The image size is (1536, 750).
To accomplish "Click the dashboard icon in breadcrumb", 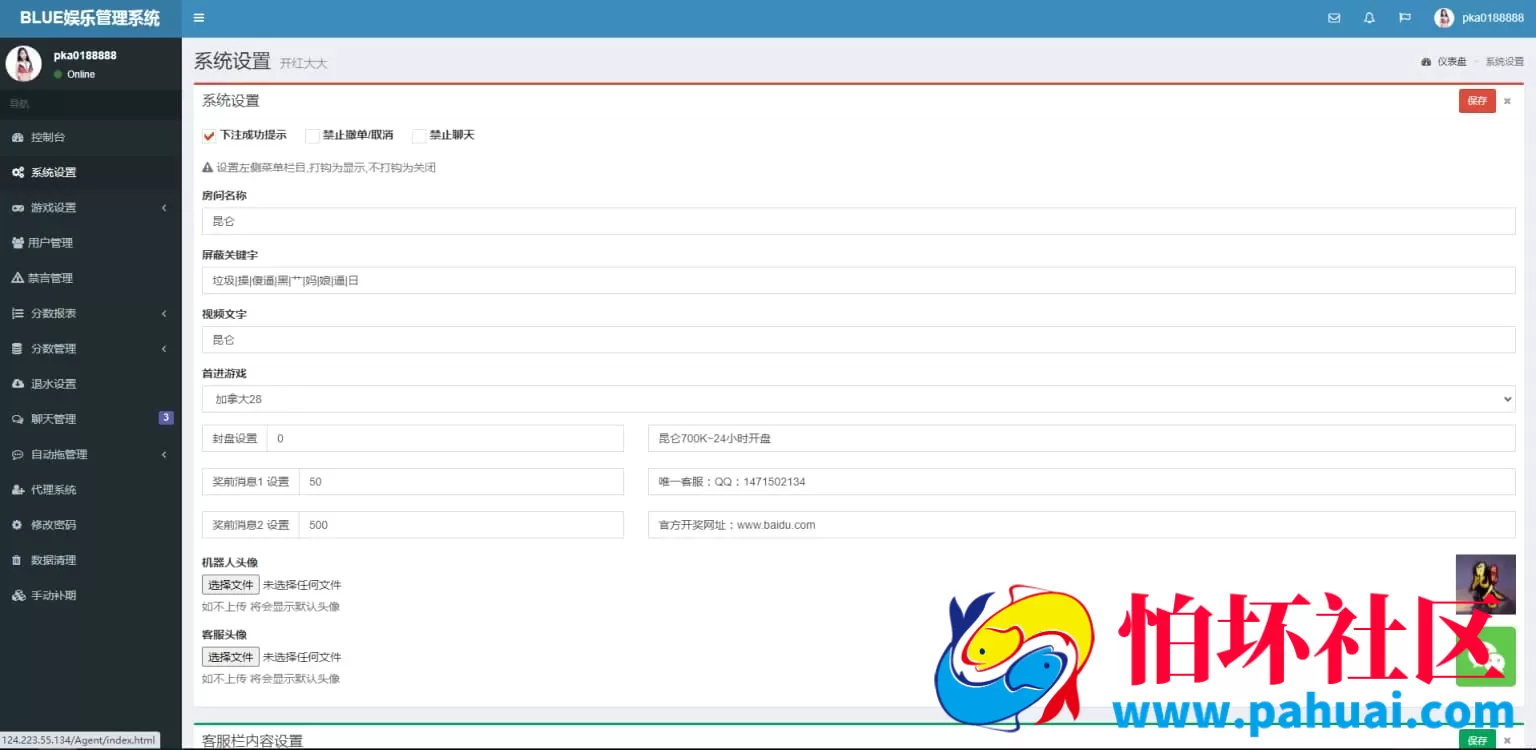I will point(1426,62).
